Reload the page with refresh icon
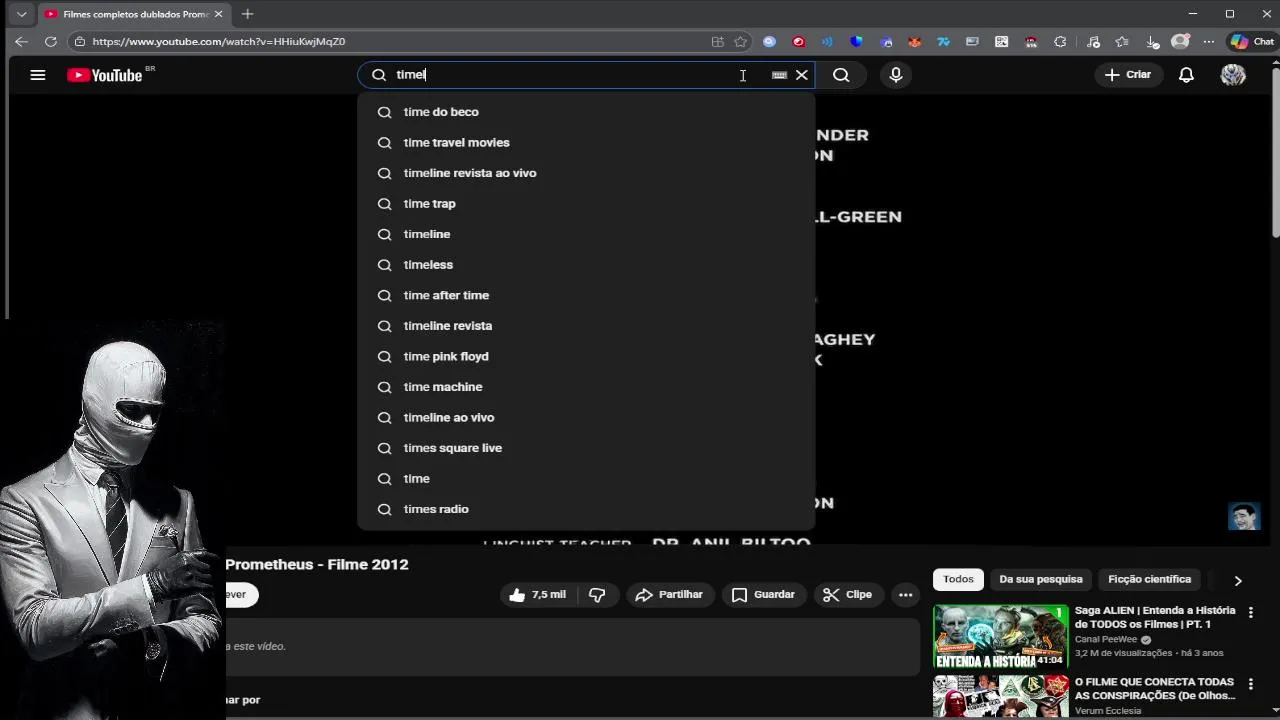This screenshot has height=720, width=1280. [50, 42]
